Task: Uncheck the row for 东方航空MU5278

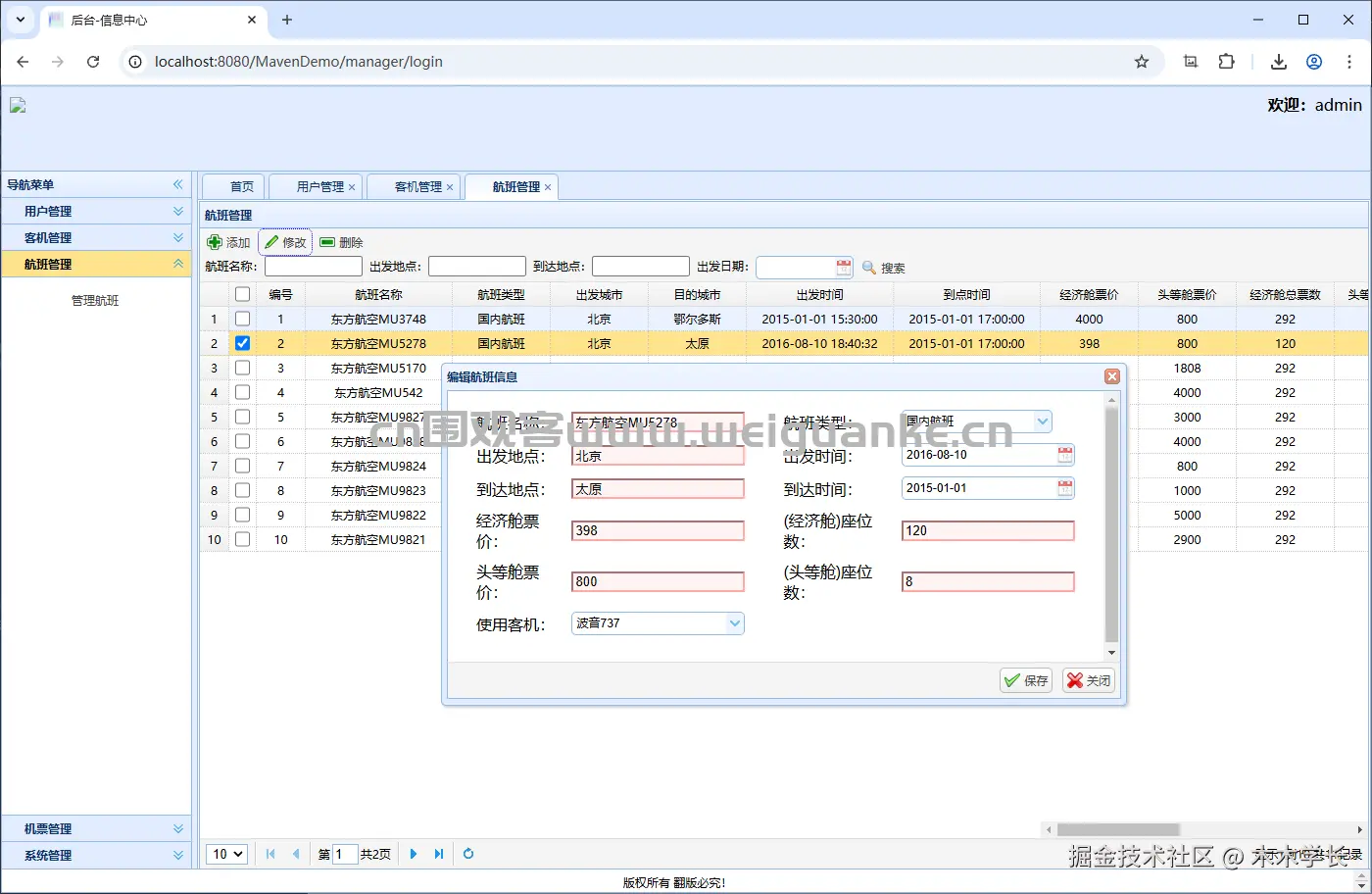Action: [243, 343]
